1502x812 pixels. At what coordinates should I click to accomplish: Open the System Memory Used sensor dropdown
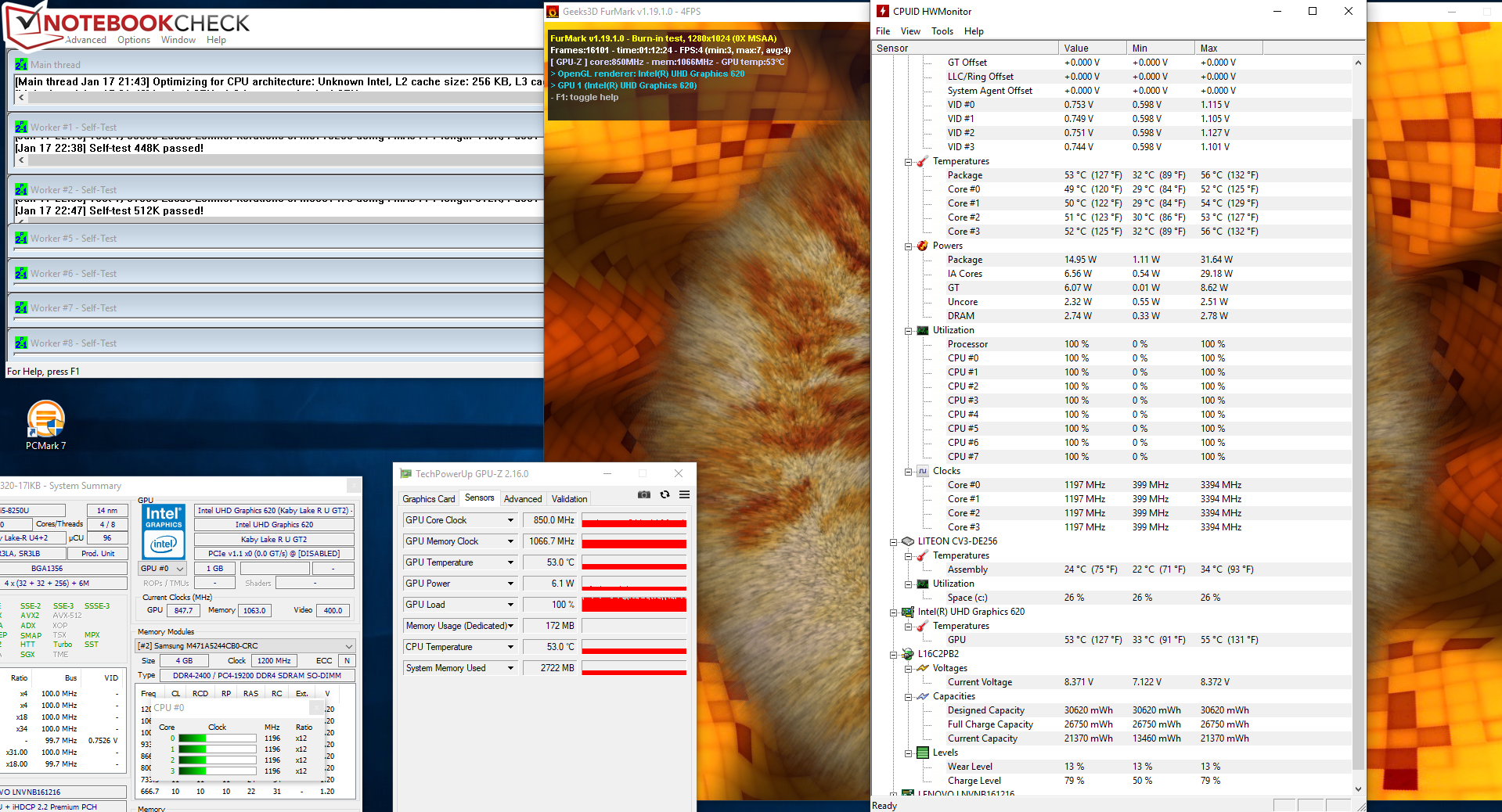510,668
